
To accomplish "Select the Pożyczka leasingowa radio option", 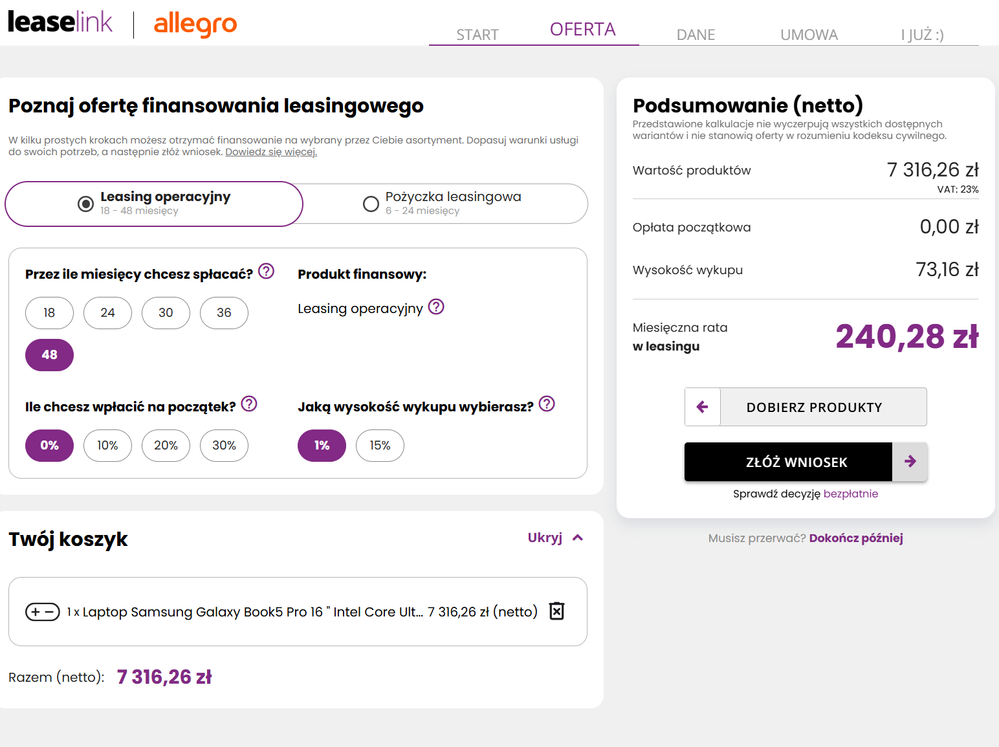I will [x=371, y=204].
